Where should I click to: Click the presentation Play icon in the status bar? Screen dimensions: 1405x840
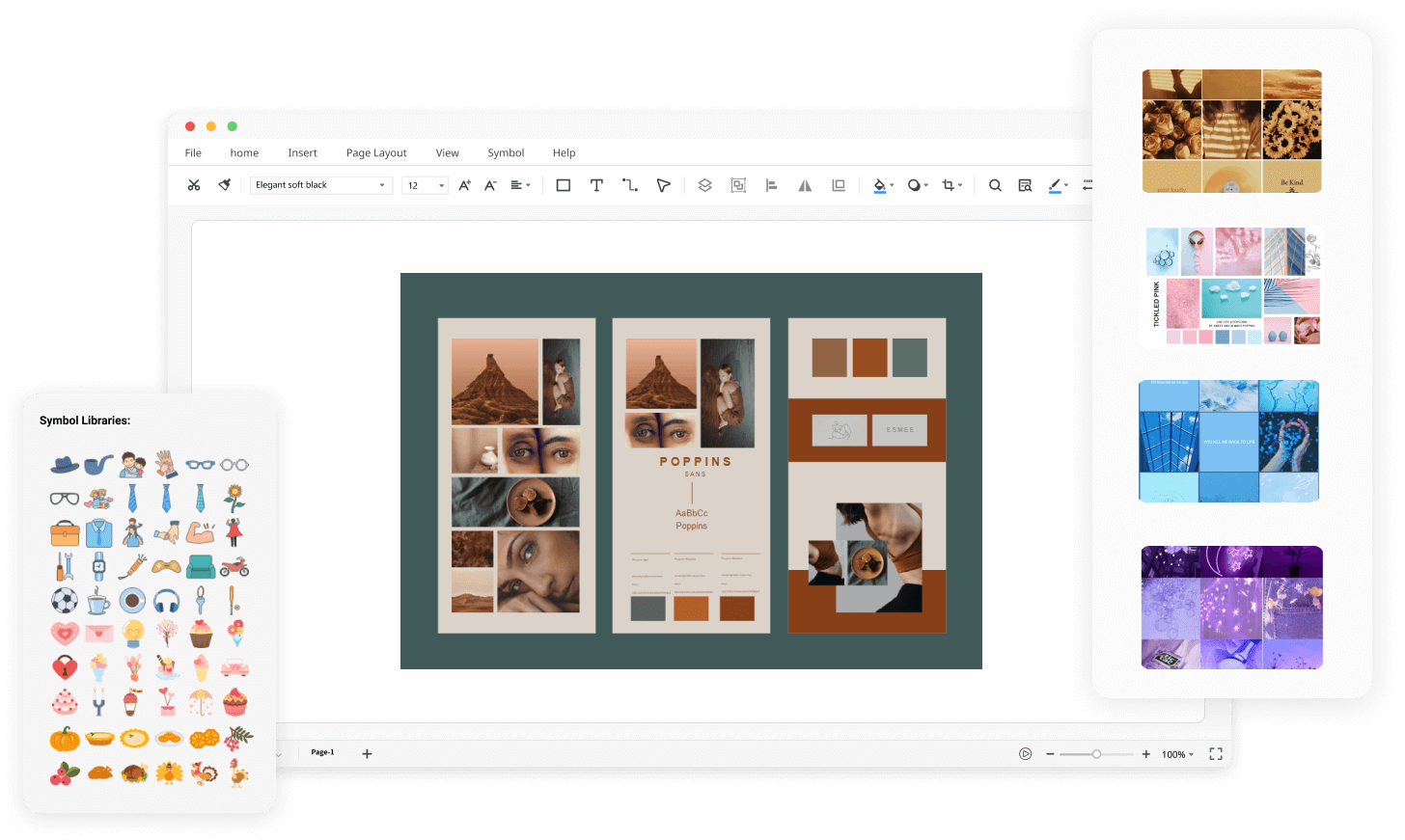tap(1026, 754)
